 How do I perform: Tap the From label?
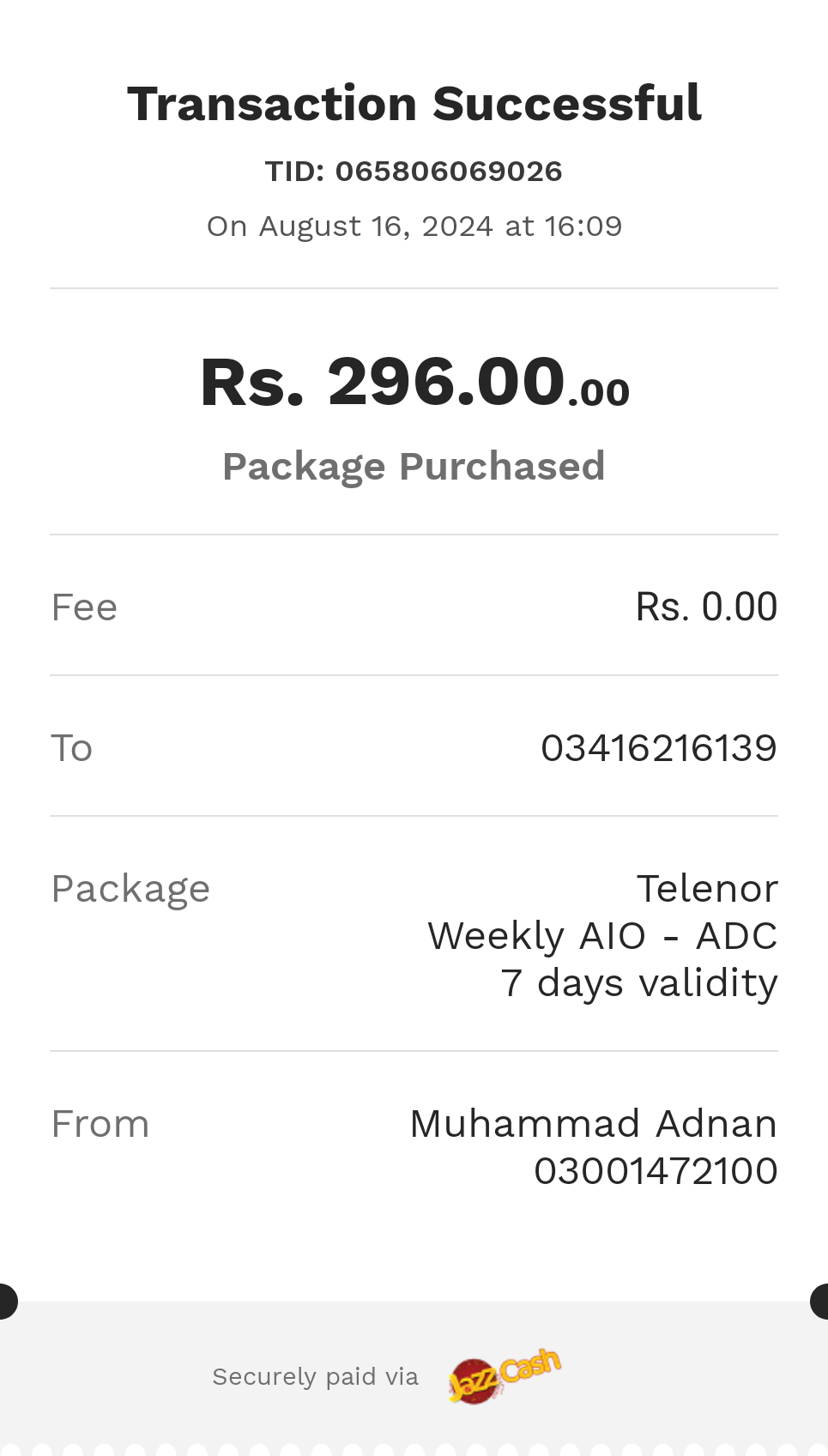point(100,1124)
